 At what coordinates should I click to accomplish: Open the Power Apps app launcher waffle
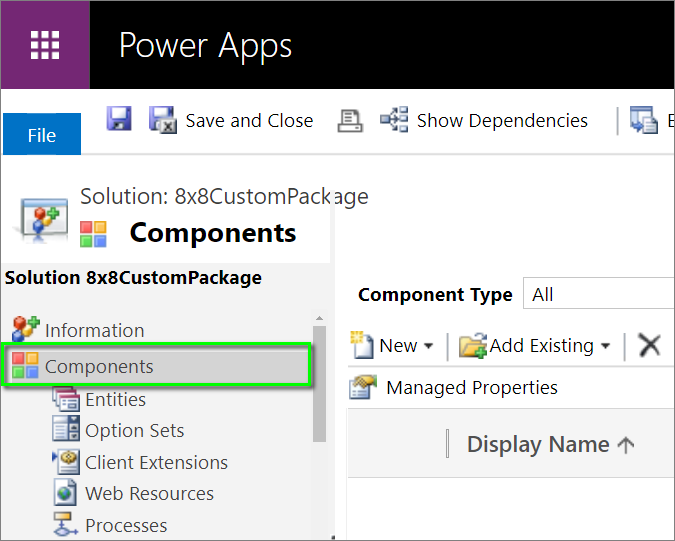(x=45, y=45)
